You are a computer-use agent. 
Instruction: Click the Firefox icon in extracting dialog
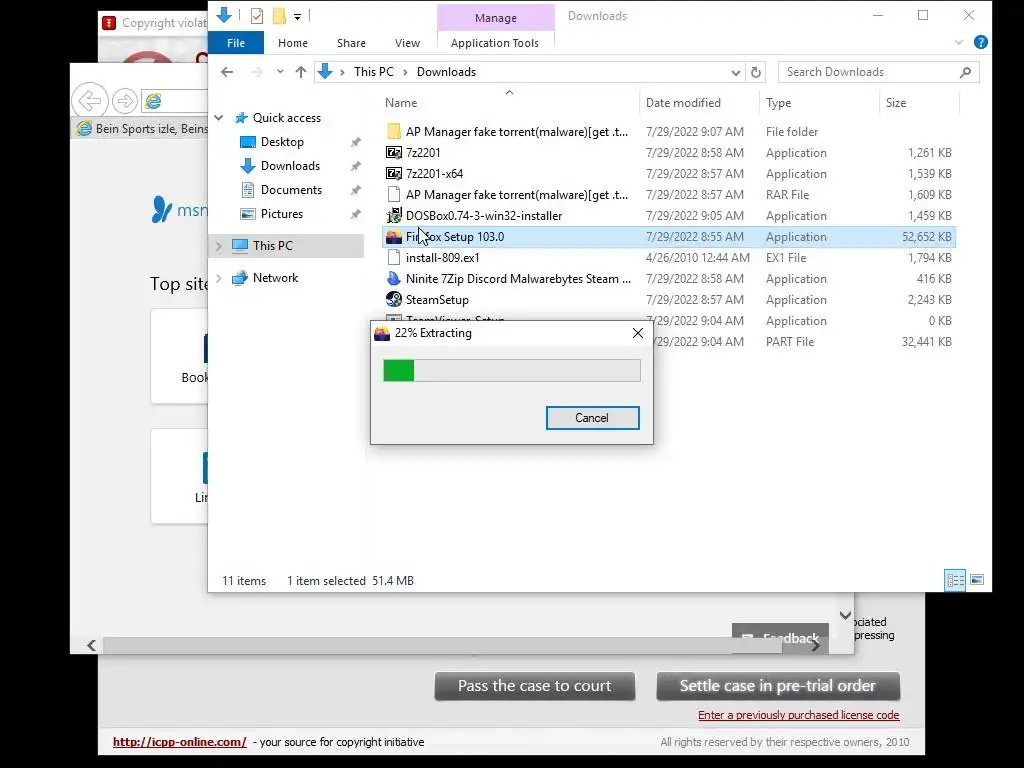click(x=382, y=333)
